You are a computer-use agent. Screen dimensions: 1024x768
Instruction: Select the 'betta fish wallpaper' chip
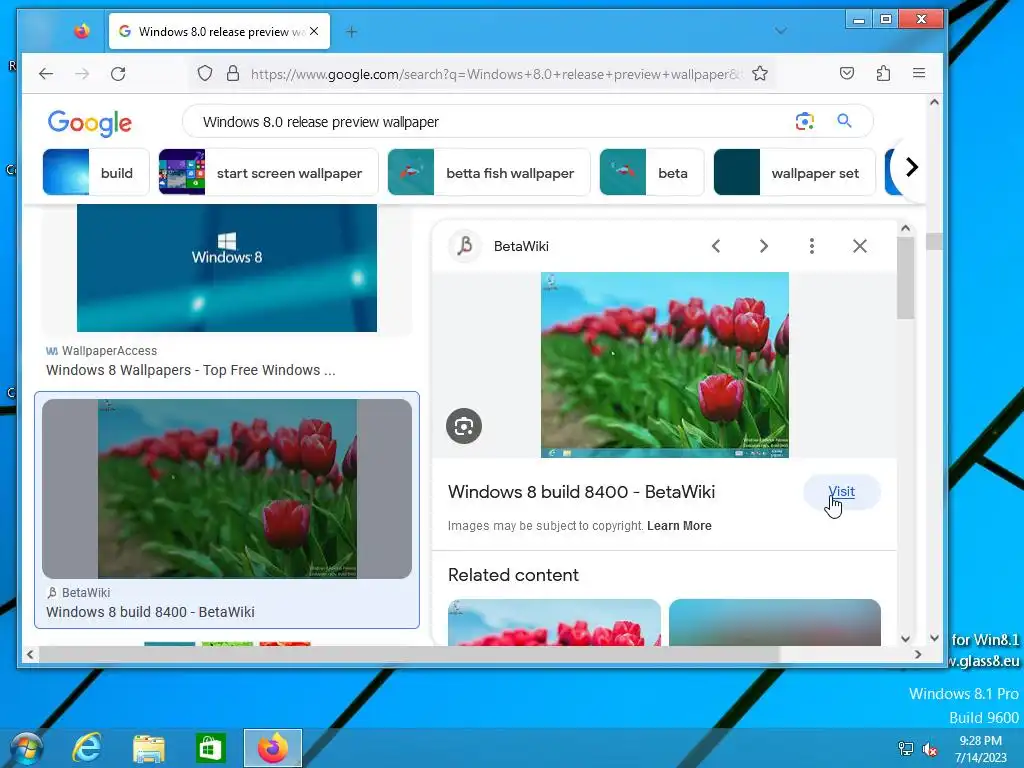click(489, 172)
